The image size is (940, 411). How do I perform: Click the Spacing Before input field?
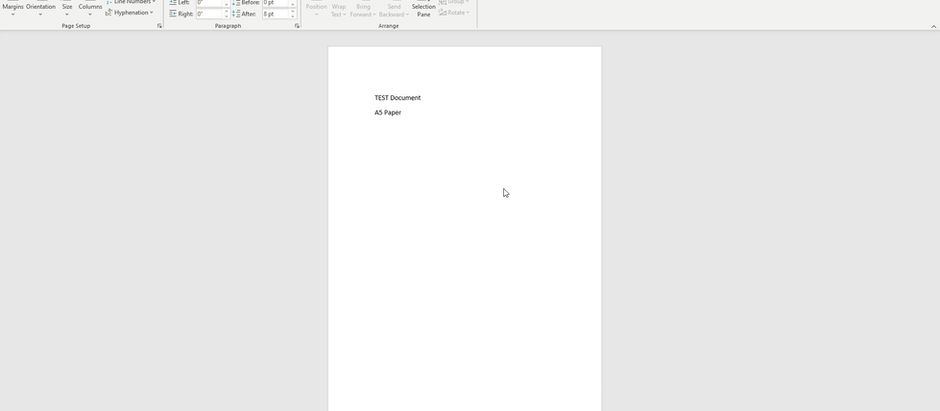pyautogui.click(x=276, y=2)
